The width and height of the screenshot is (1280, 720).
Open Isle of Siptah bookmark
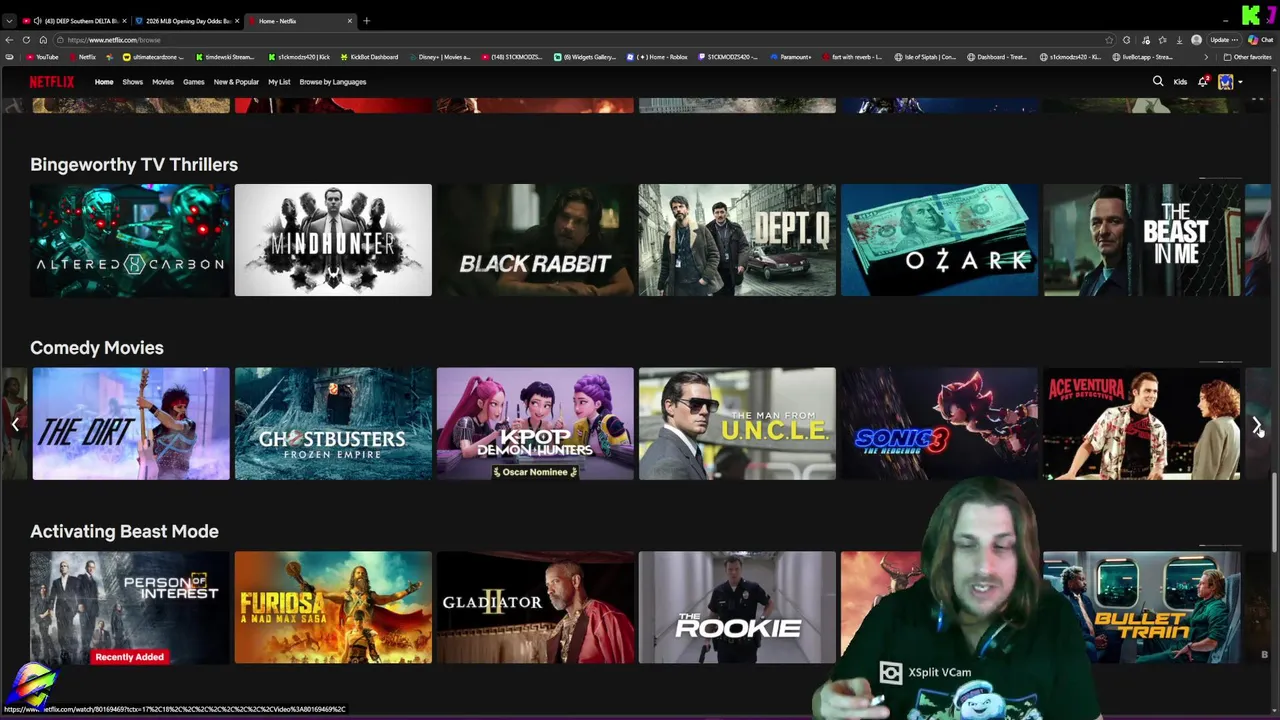click(x=925, y=57)
